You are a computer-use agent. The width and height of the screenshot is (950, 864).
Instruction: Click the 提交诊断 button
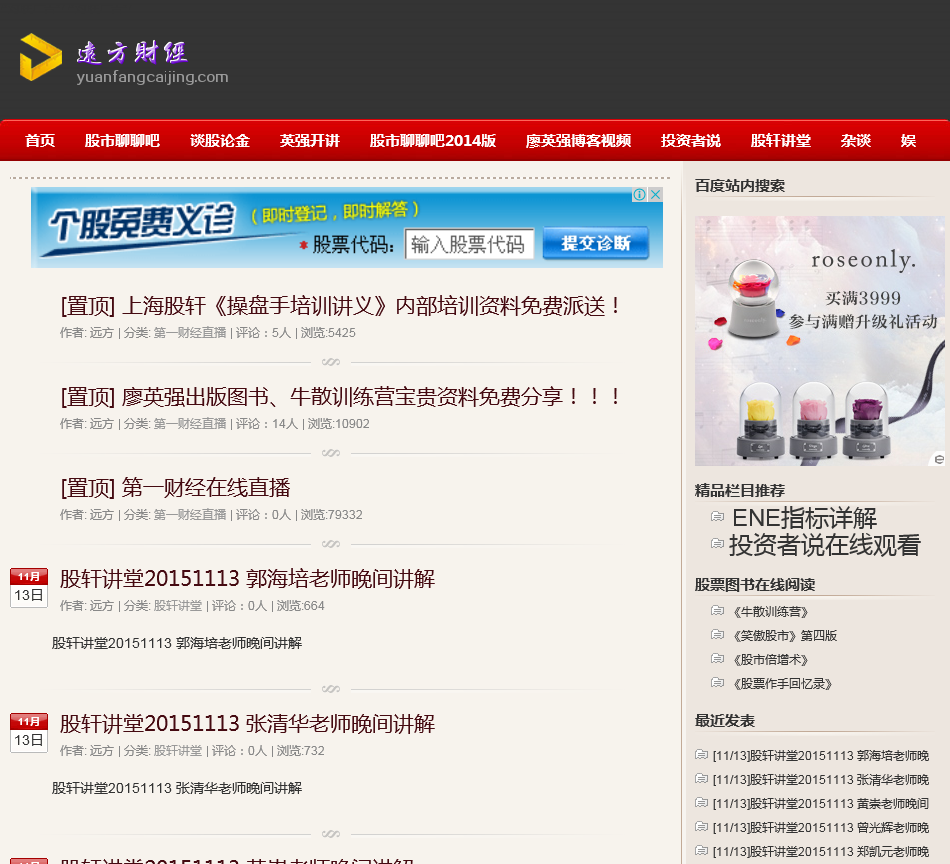pos(596,244)
